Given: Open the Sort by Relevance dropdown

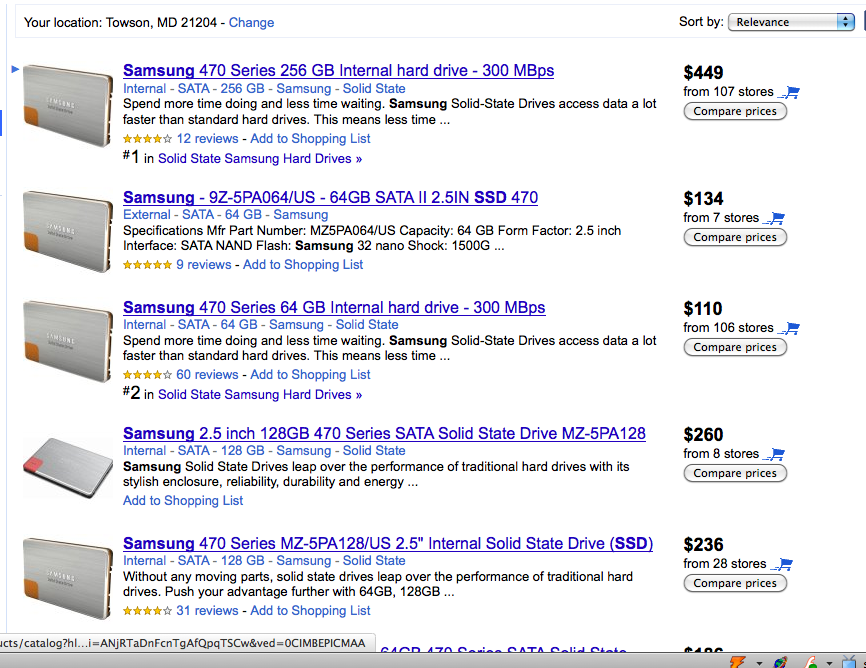Looking at the screenshot, I should [791, 22].
